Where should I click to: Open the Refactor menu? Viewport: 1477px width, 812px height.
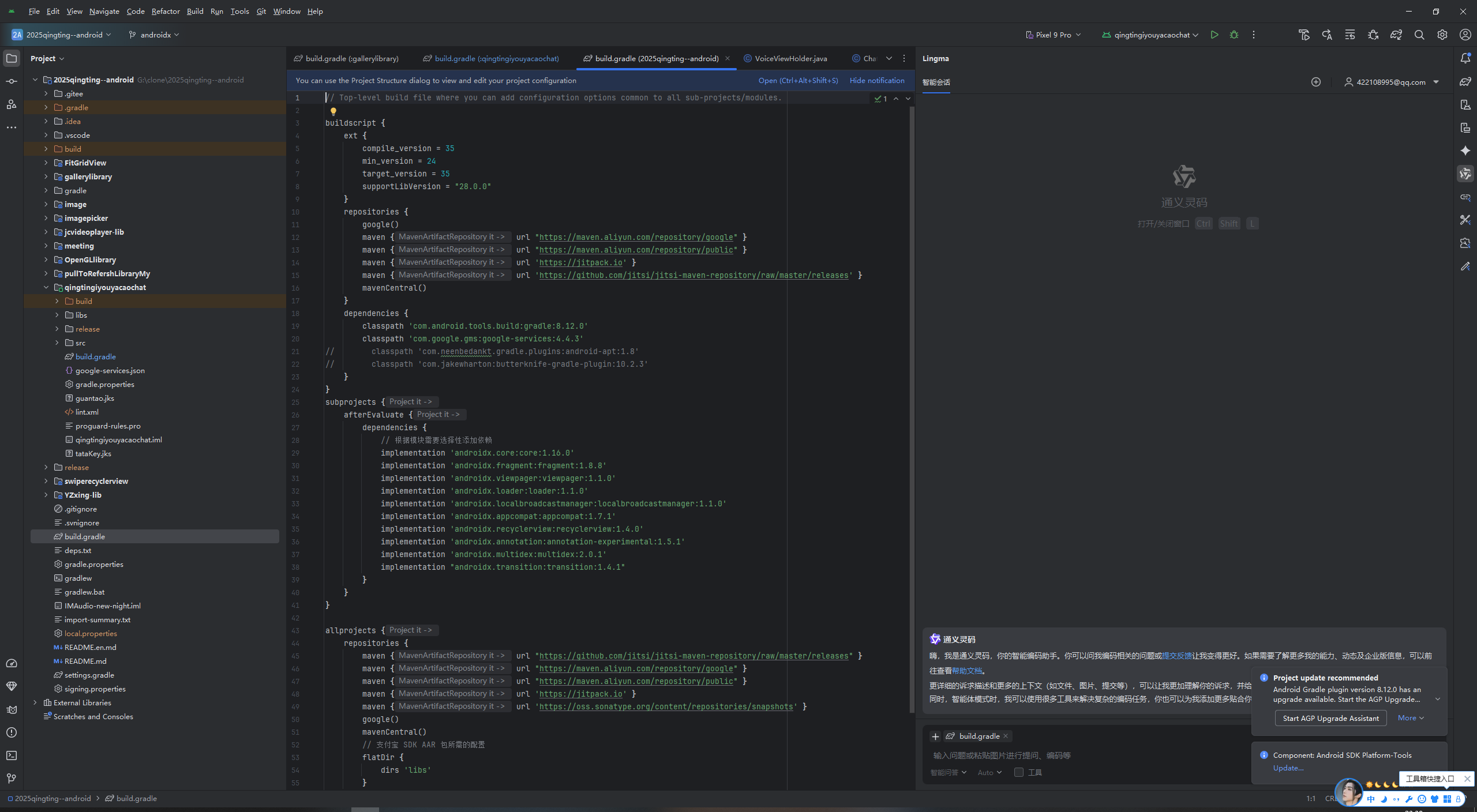point(166,11)
